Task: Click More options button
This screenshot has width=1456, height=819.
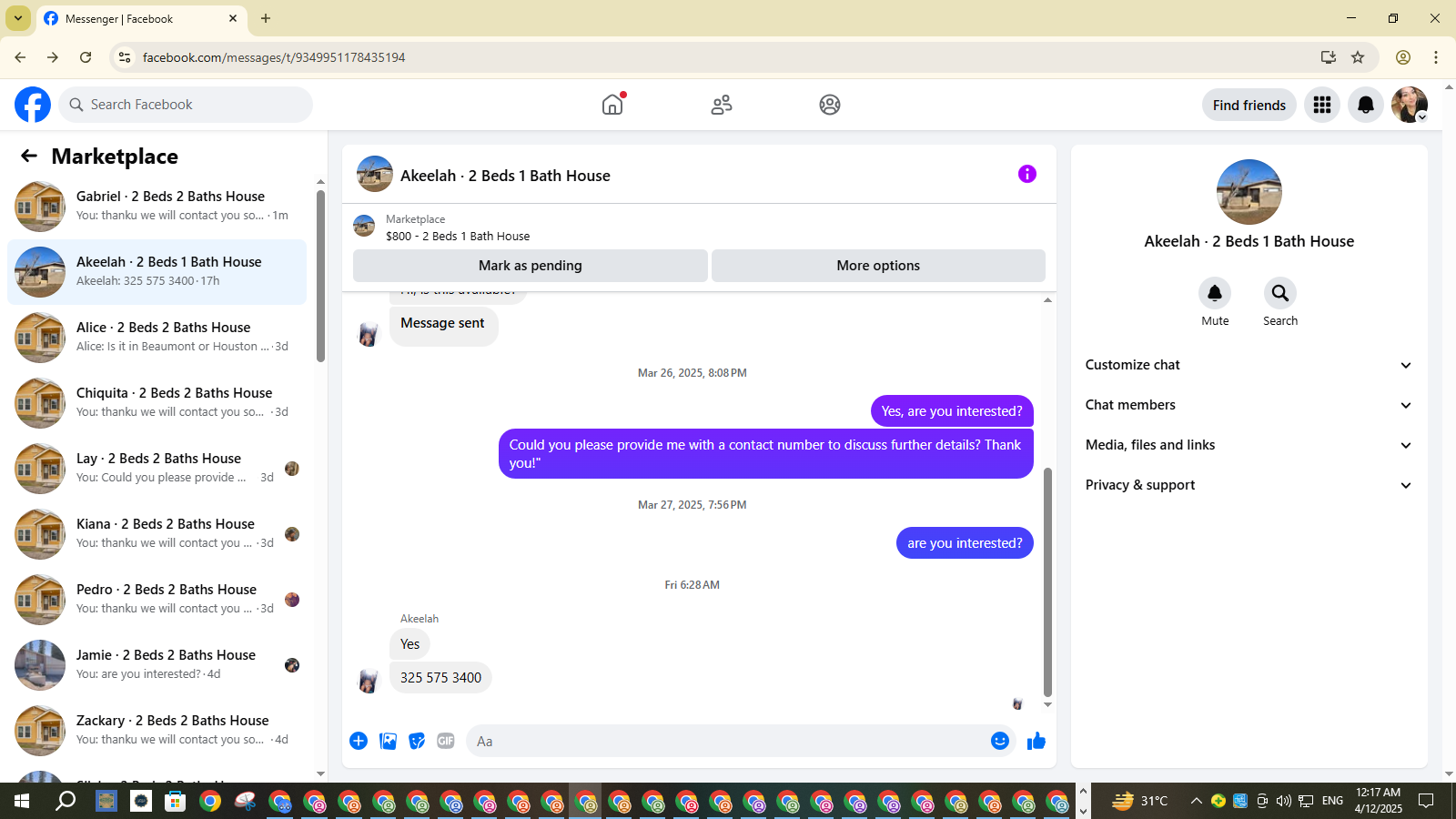Action: 878,266
